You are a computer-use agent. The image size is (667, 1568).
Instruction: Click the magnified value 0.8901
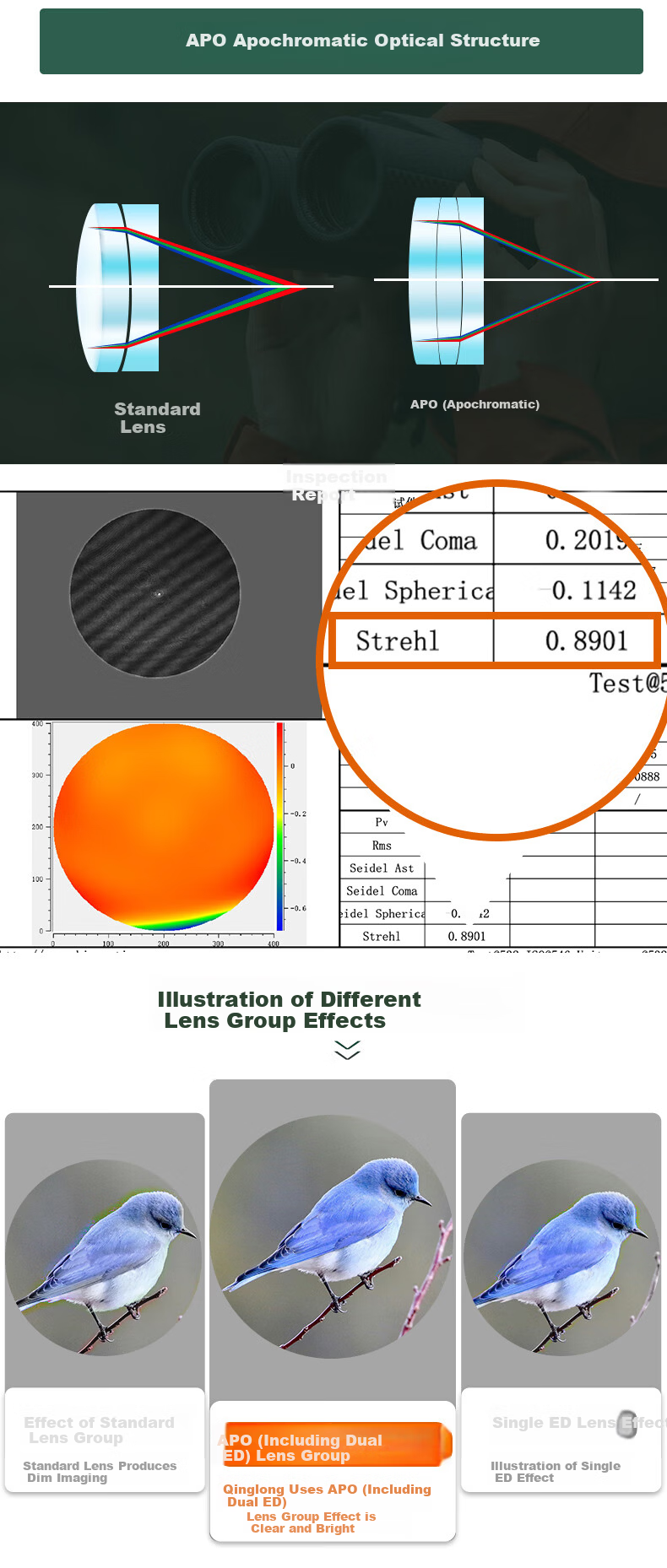click(x=587, y=641)
